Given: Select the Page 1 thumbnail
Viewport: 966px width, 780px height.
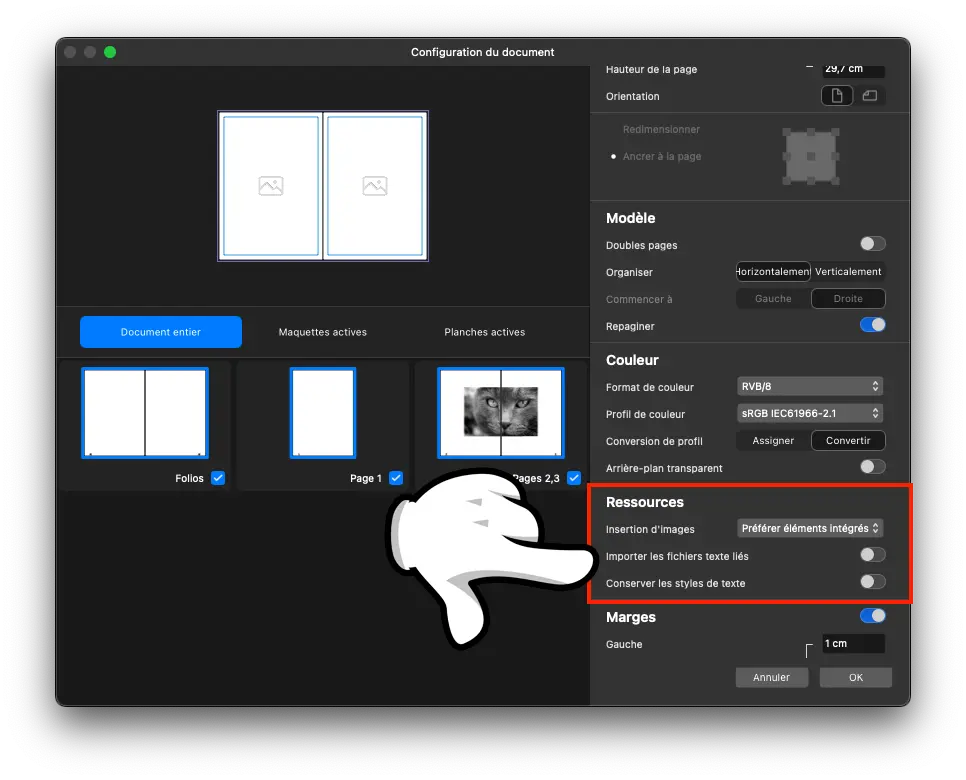Looking at the screenshot, I should click(x=323, y=413).
